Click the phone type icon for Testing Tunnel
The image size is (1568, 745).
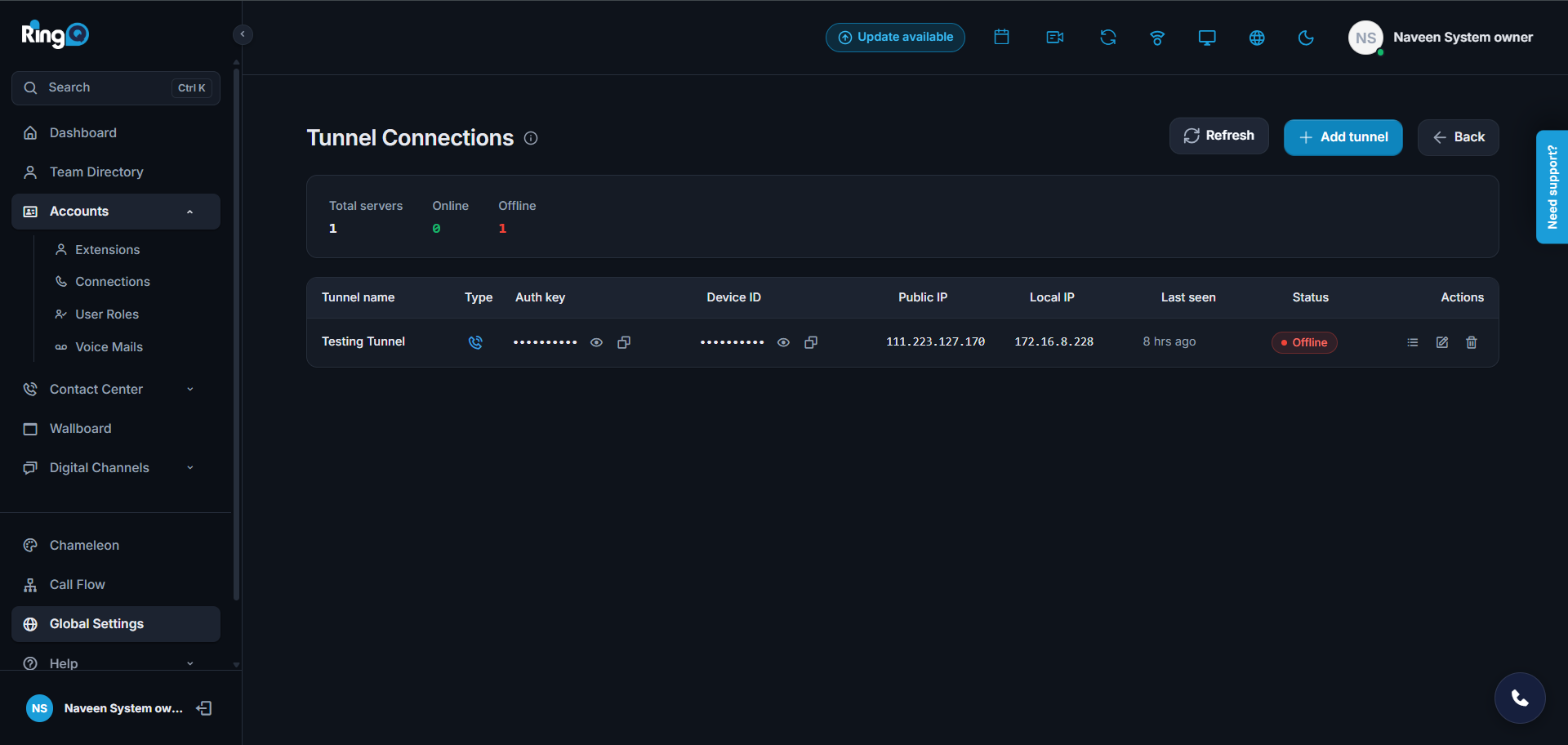point(475,342)
